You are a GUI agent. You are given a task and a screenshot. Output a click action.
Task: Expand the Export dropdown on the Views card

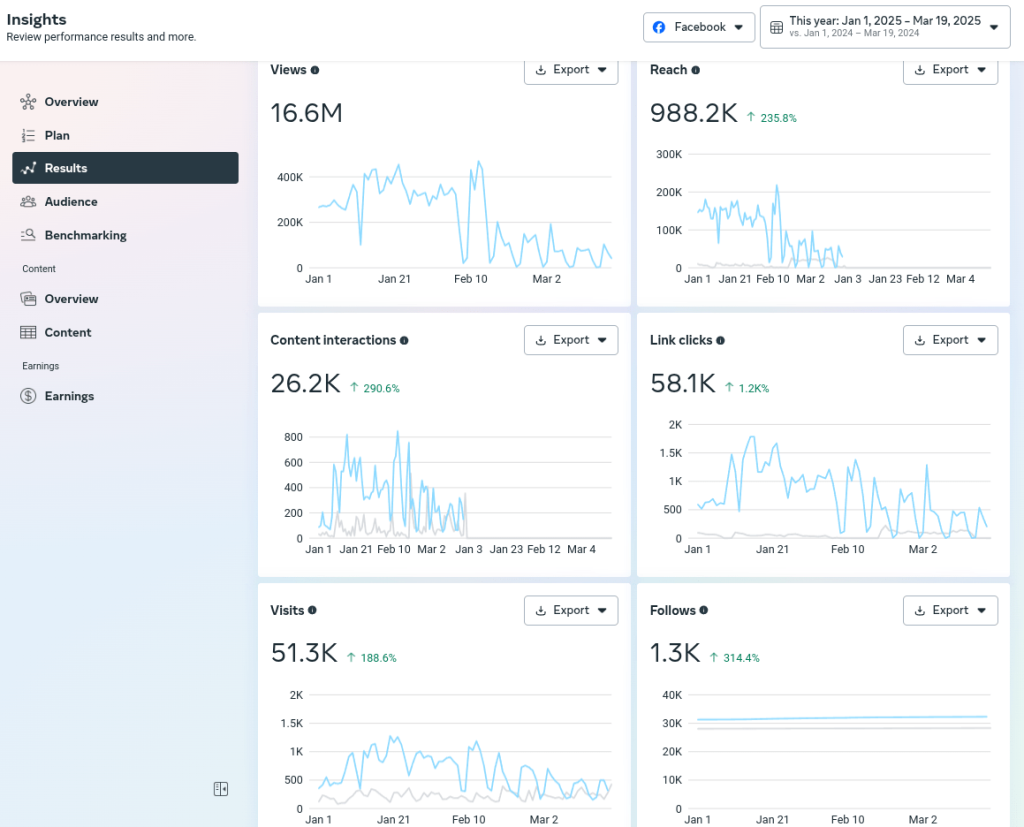[x=571, y=71]
